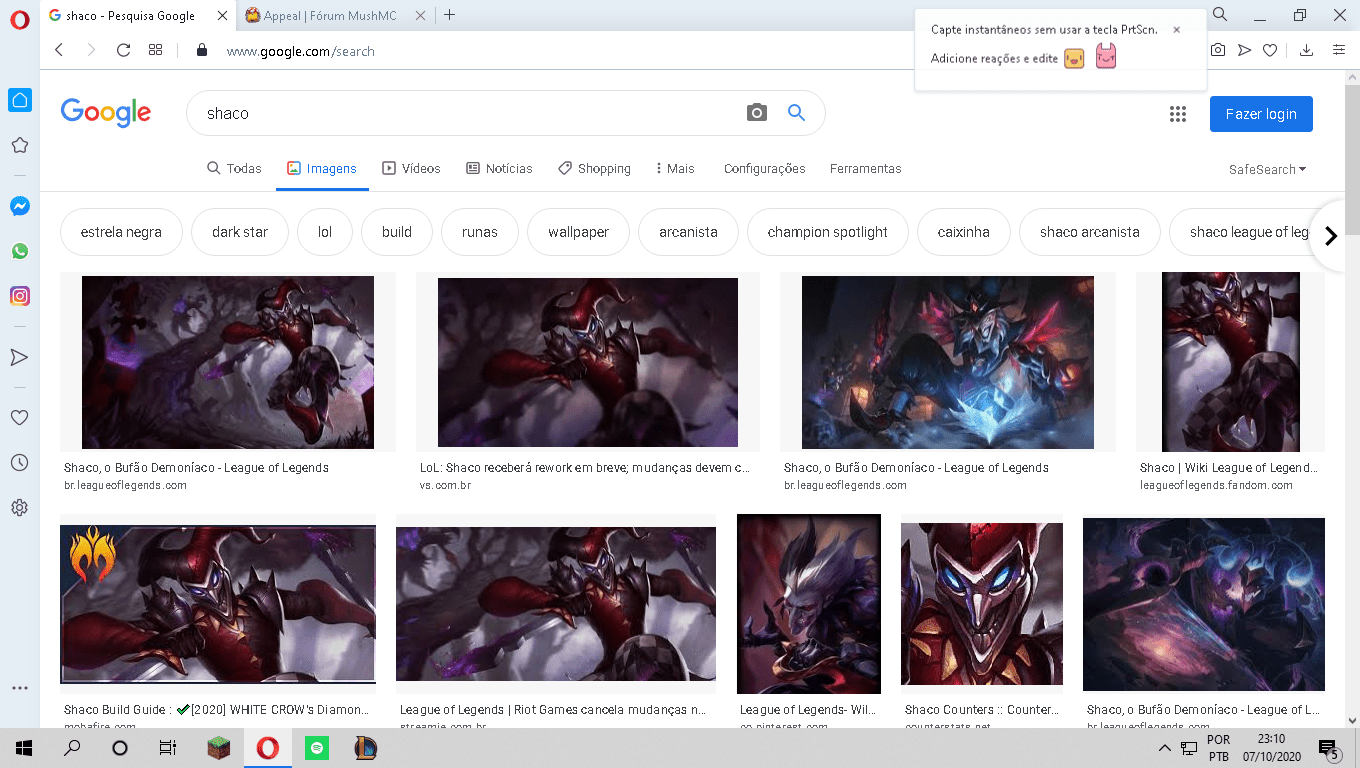Open WhatsApp in the Opera sidebar
This screenshot has height=768, width=1360.
(x=20, y=251)
